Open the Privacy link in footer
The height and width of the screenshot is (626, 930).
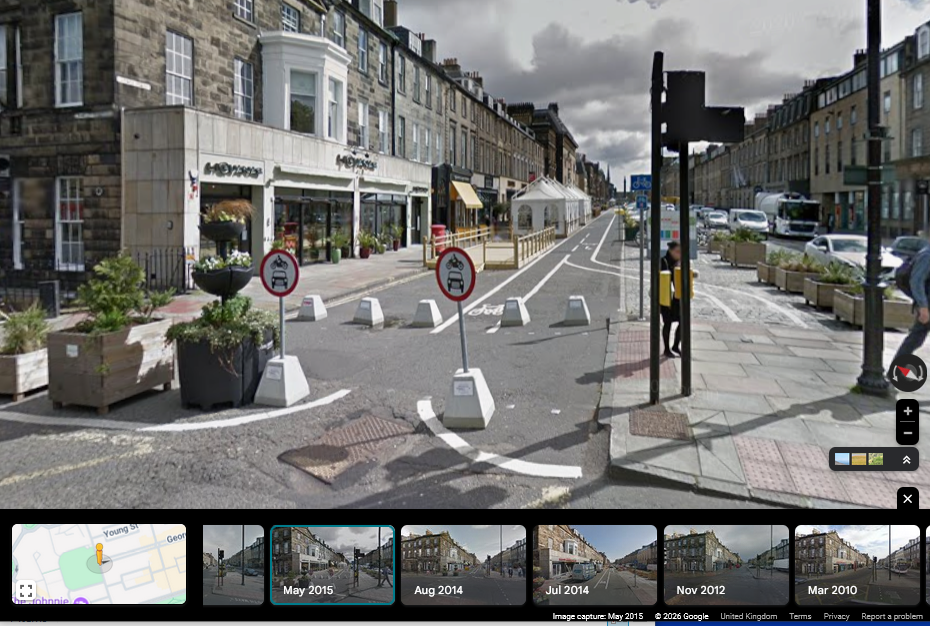[836, 616]
